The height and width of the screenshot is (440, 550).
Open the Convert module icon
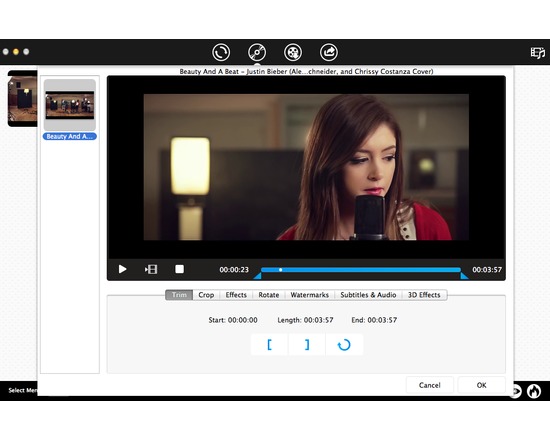pyautogui.click(x=221, y=52)
